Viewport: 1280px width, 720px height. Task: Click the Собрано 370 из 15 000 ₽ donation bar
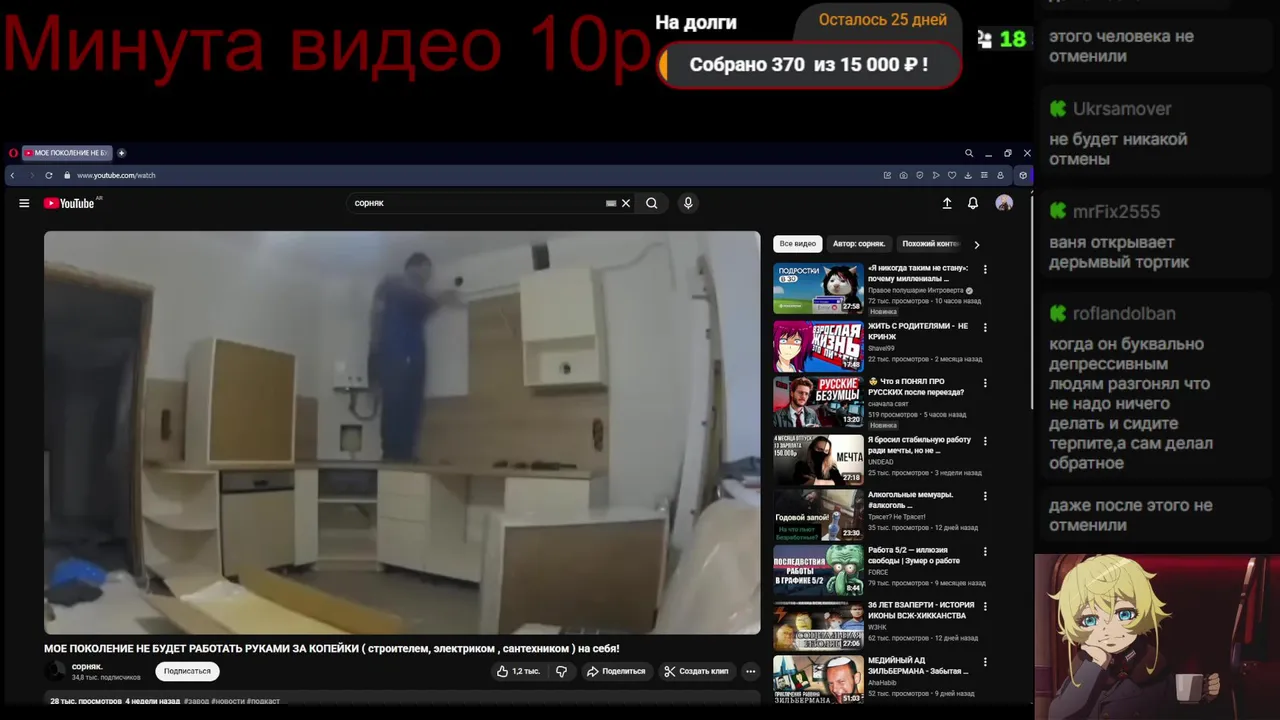tap(809, 65)
